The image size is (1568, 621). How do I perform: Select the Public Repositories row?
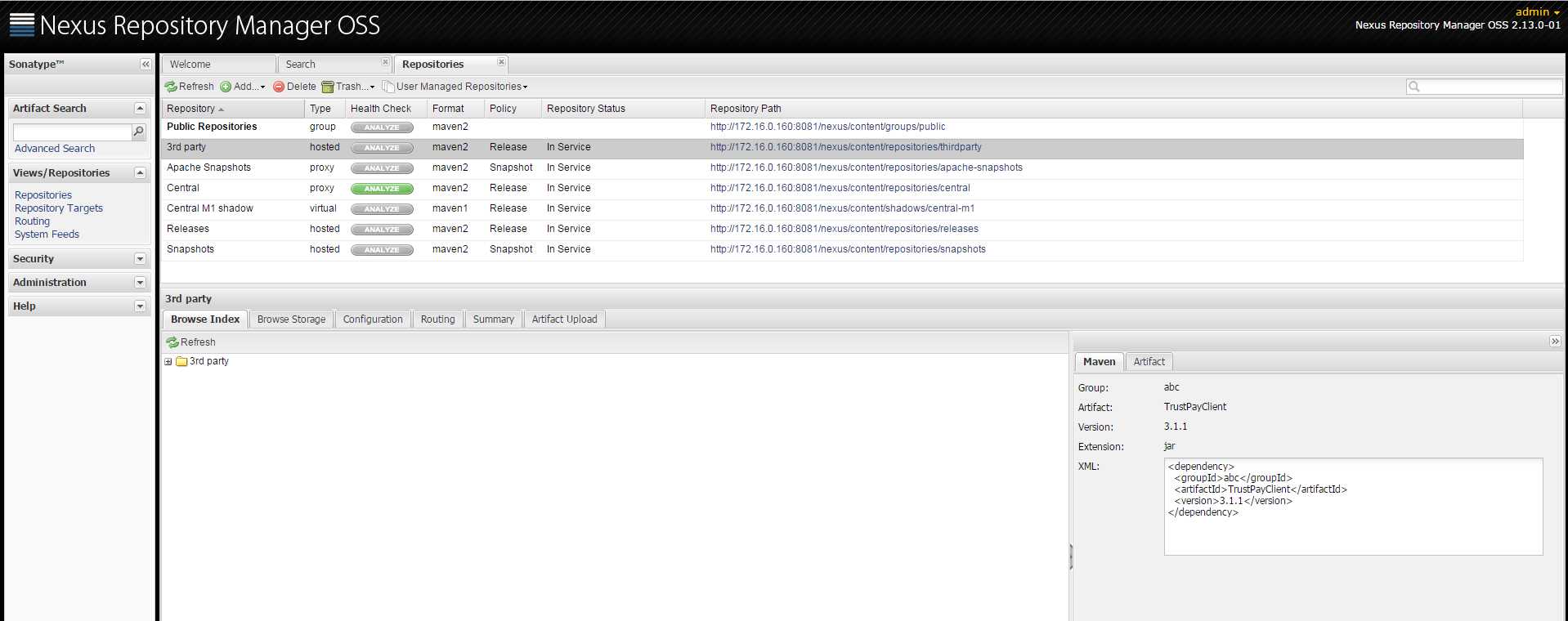[842, 127]
